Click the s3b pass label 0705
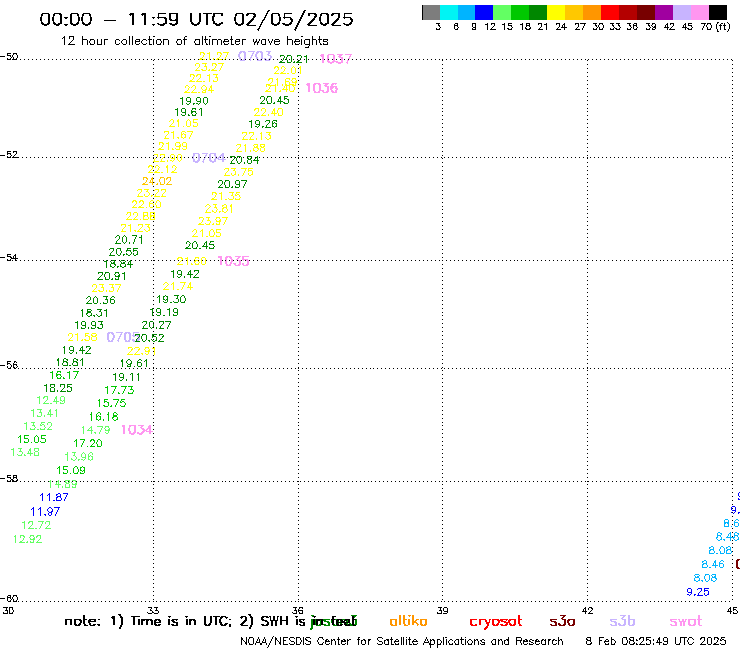Image resolution: width=740 pixels, height=650 pixels. click(122, 337)
